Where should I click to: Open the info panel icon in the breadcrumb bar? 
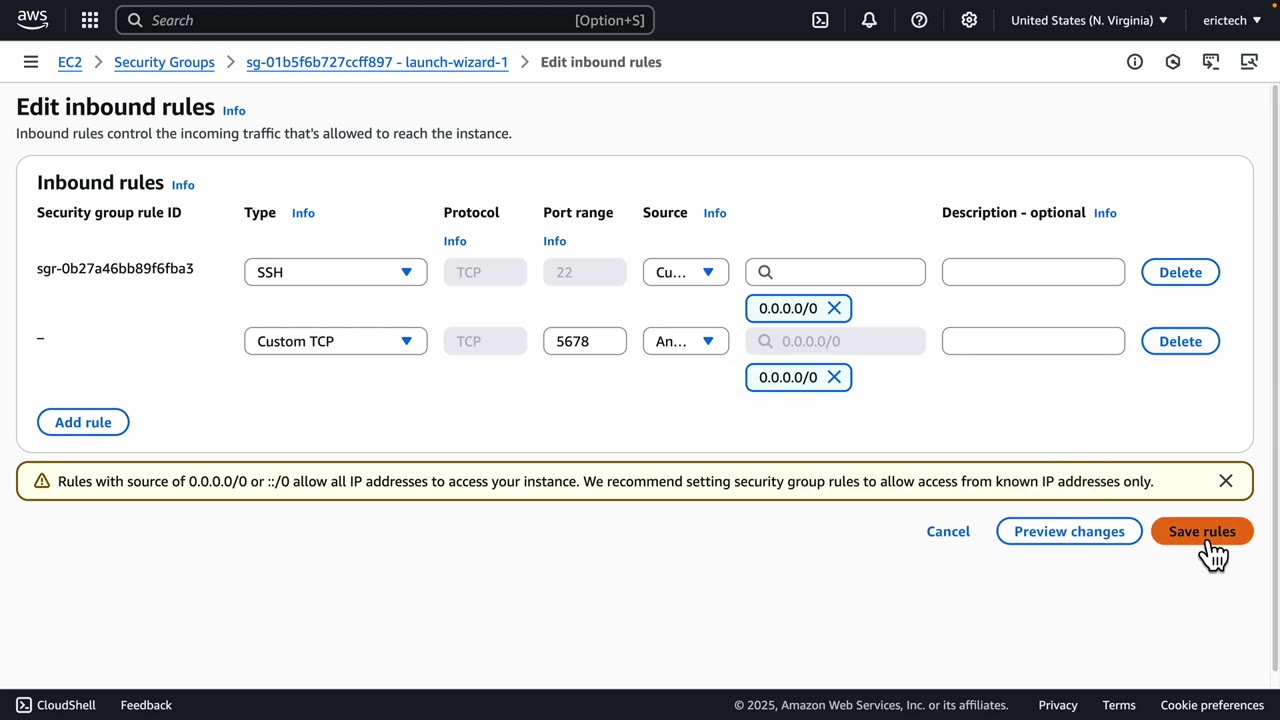[1135, 62]
